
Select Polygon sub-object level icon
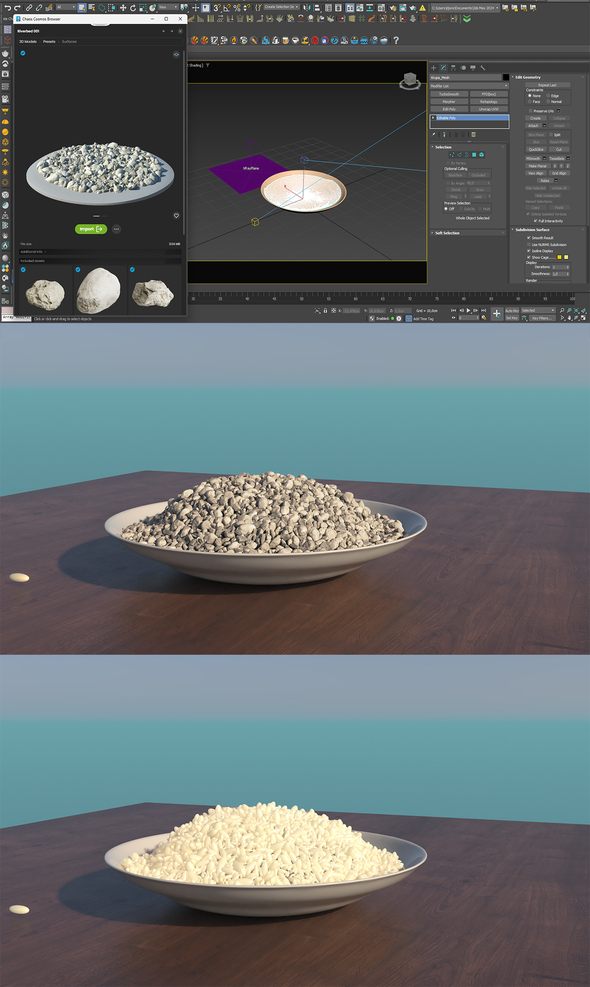474,154
